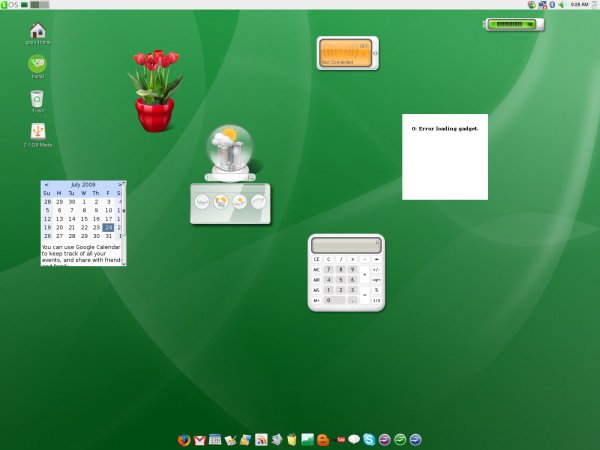Click the colorful Google Gadgets tray icon
This screenshot has height=450, width=600.
(x=532, y=5)
